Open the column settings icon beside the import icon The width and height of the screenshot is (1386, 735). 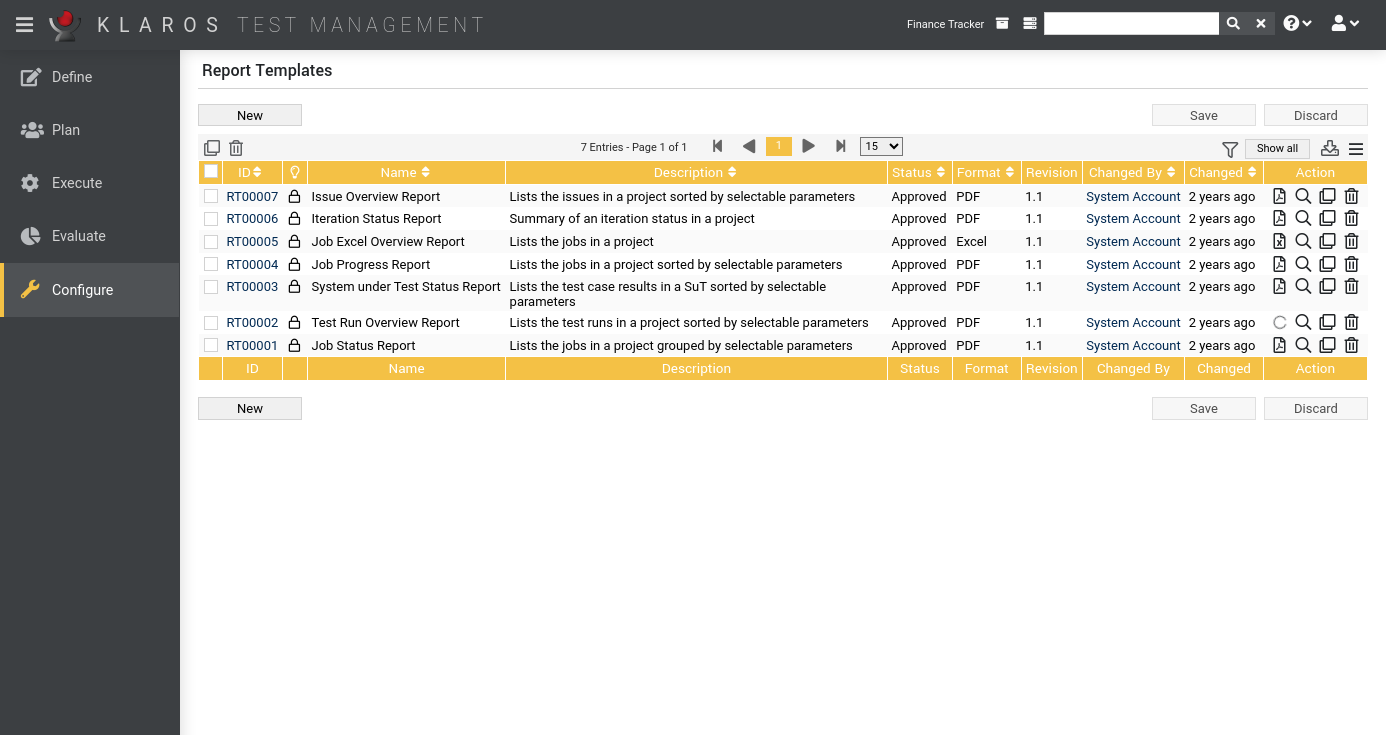pos(1355,148)
